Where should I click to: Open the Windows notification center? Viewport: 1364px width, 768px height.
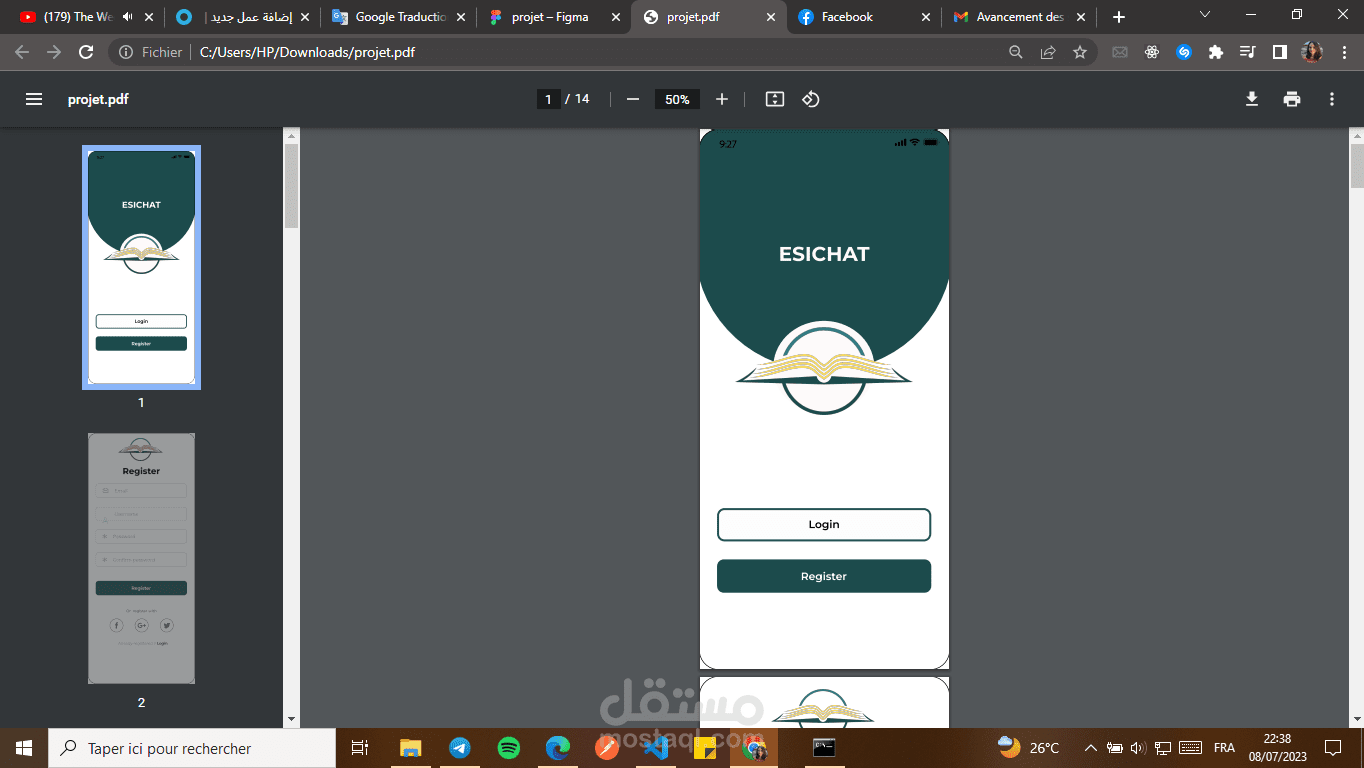point(1333,748)
